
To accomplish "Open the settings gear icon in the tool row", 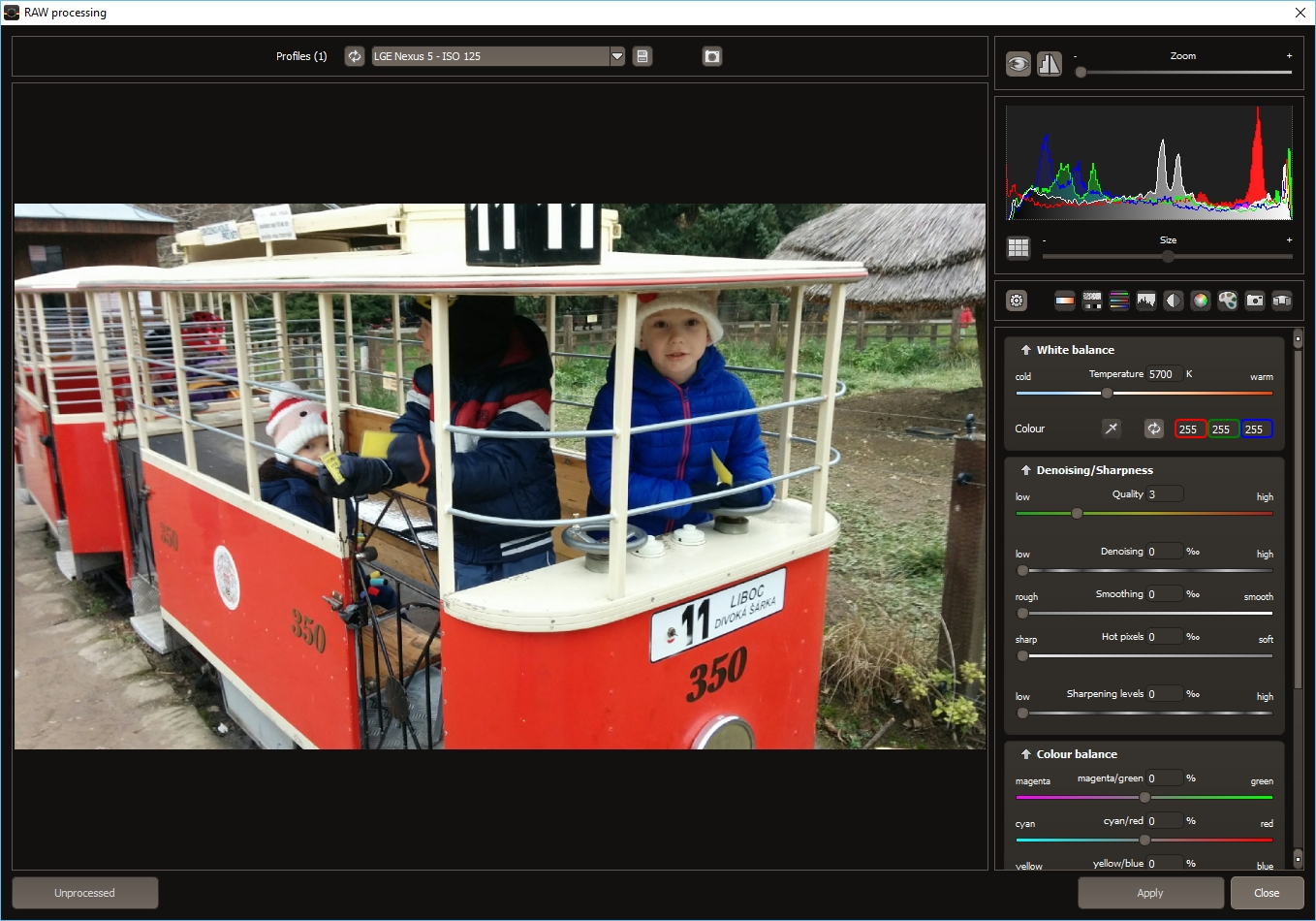I will 1017,301.
